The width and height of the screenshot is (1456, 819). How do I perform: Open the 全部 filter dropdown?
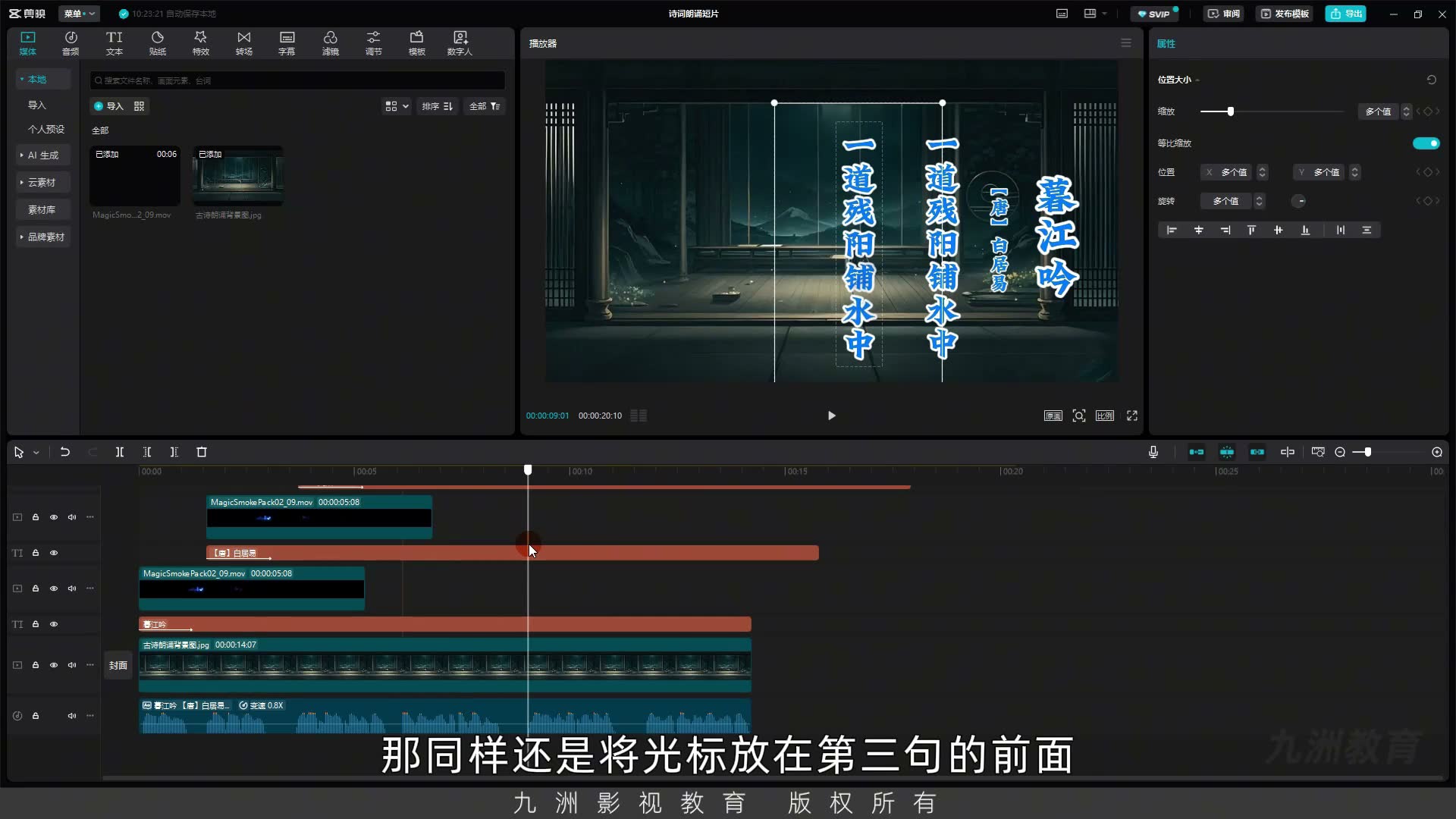[x=485, y=106]
